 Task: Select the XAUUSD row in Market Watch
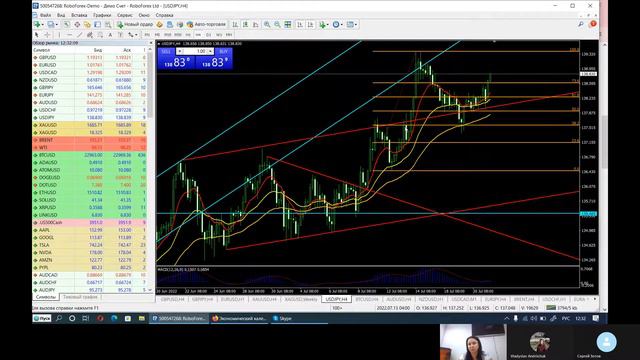pos(90,125)
